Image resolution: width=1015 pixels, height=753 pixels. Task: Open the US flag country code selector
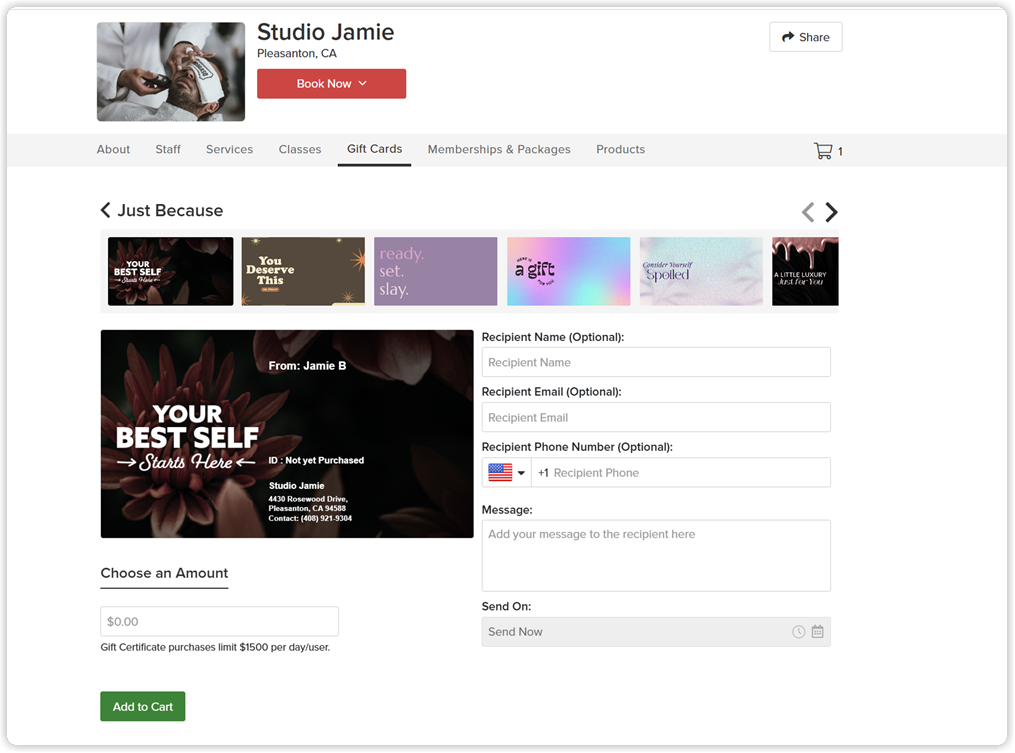point(506,473)
